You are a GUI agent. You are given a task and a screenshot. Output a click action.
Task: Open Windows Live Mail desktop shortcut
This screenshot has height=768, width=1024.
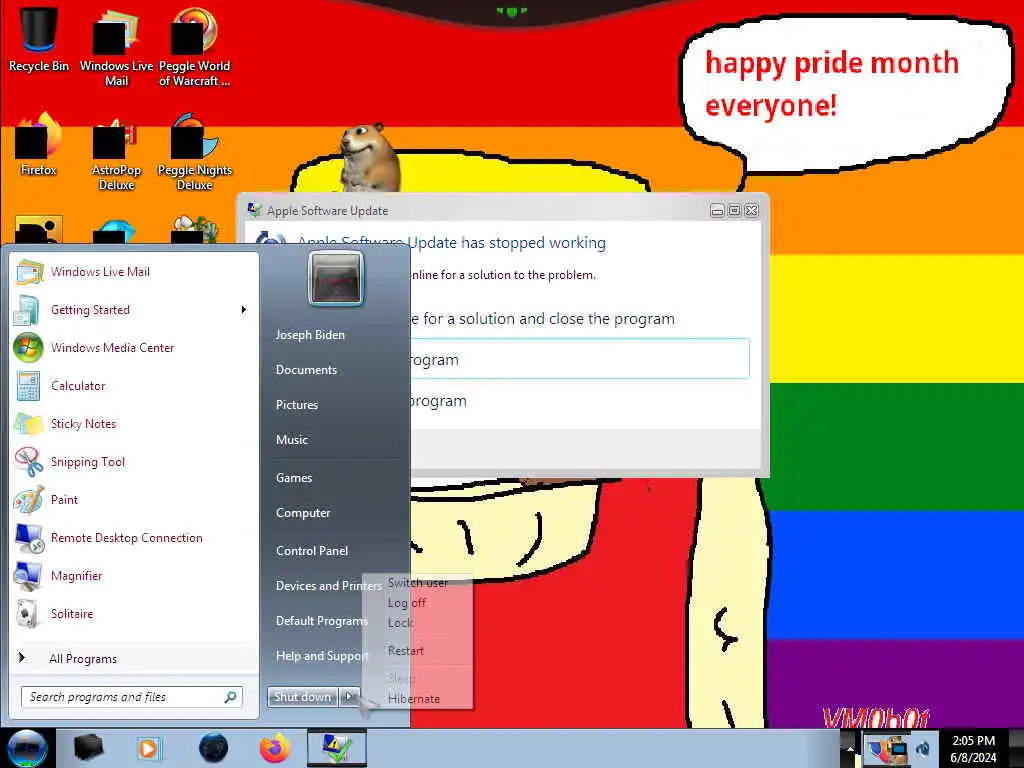point(116,47)
